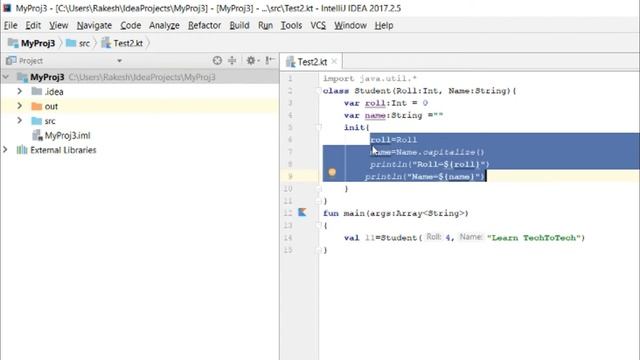640x360 pixels.
Task: Open the Refactor menu
Action: (x=204, y=25)
